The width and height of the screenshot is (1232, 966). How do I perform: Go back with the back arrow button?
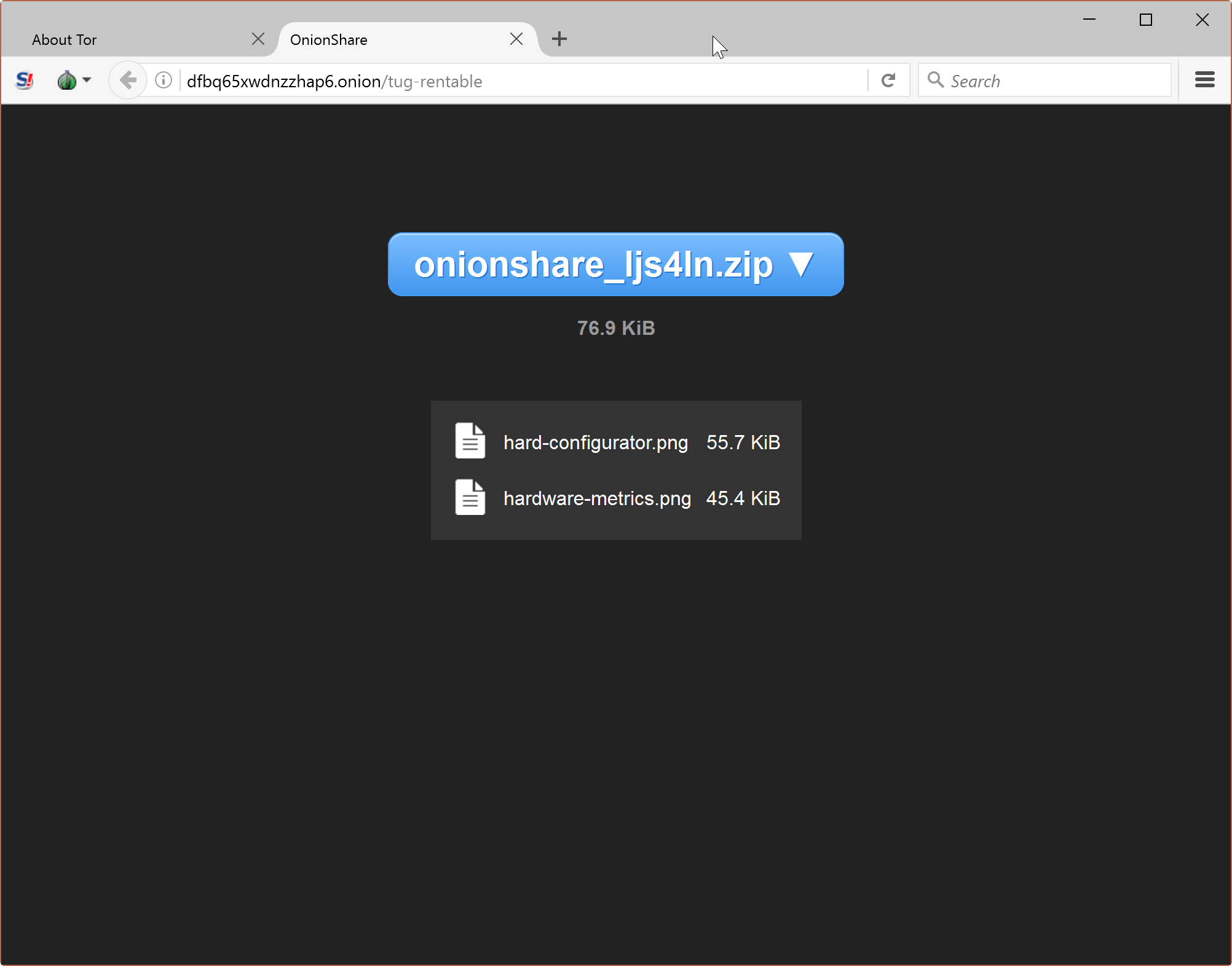point(128,80)
